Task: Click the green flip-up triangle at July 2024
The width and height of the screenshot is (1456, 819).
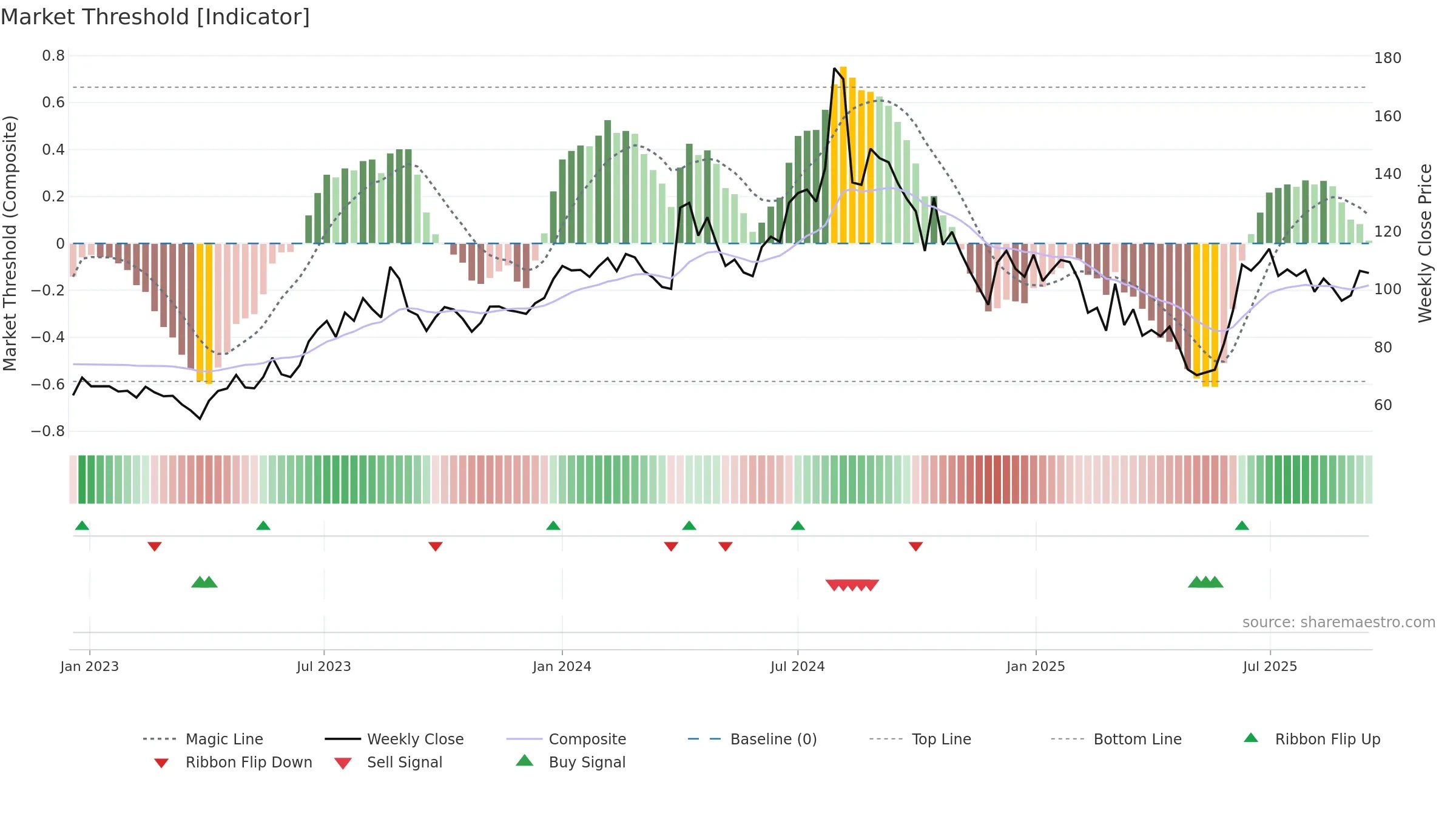Action: click(x=798, y=525)
